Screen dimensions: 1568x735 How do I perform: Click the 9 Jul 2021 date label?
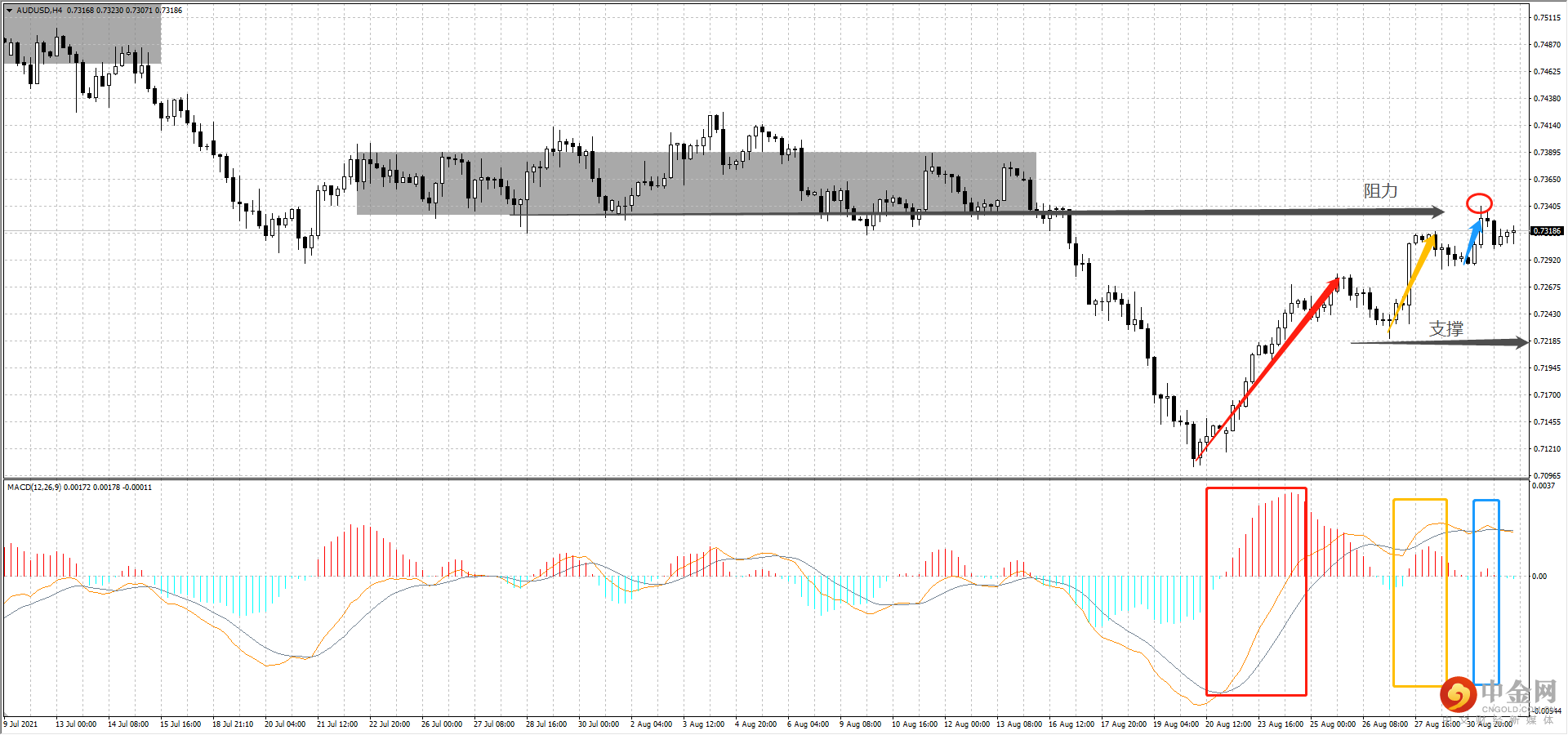point(20,724)
